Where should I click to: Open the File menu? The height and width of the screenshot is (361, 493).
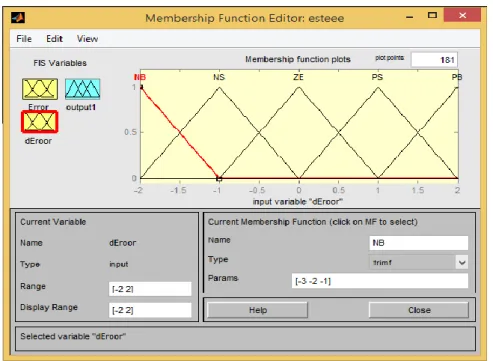24,39
